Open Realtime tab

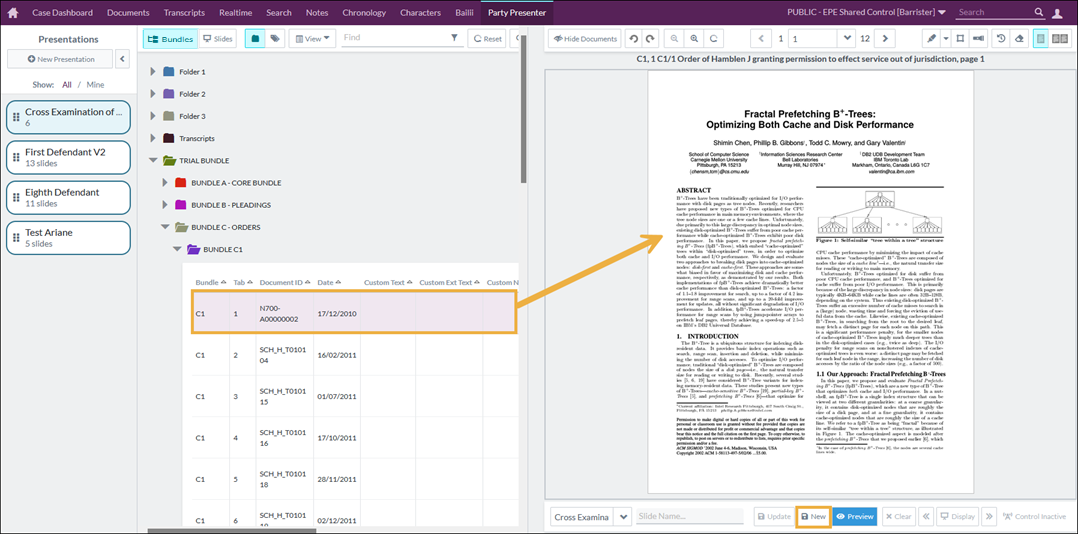235,12
